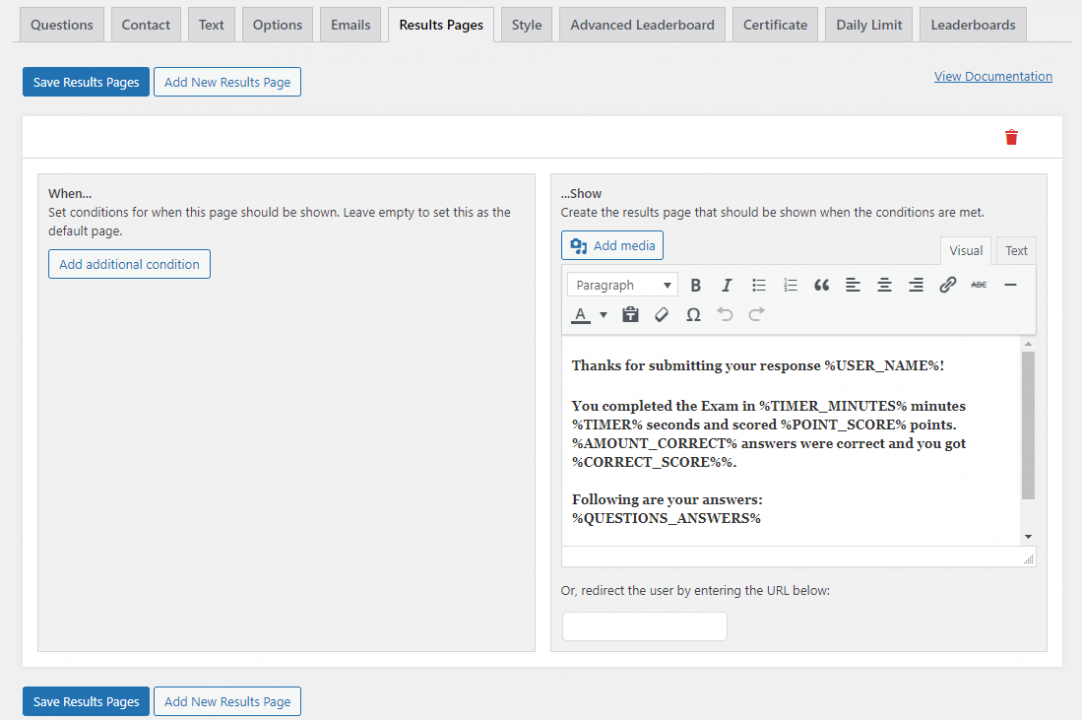Insert a numbered list
Image resolution: width=1082 pixels, height=720 pixels.
[x=790, y=284]
